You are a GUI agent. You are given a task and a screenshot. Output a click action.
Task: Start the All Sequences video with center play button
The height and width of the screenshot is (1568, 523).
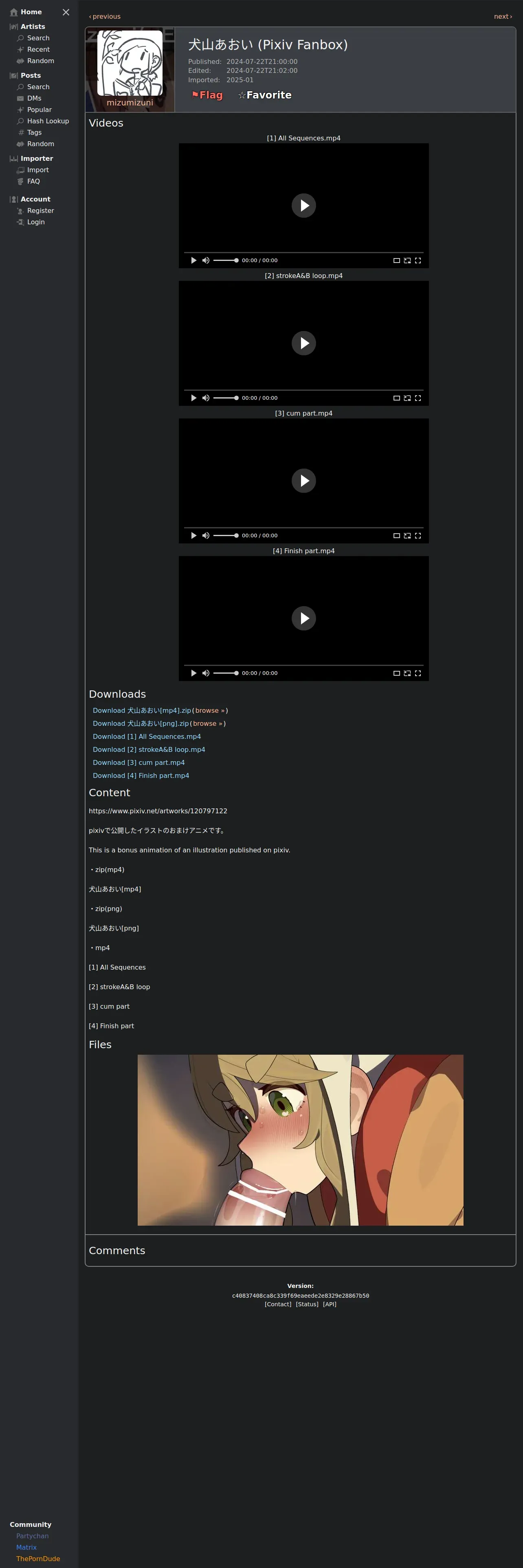(x=304, y=206)
